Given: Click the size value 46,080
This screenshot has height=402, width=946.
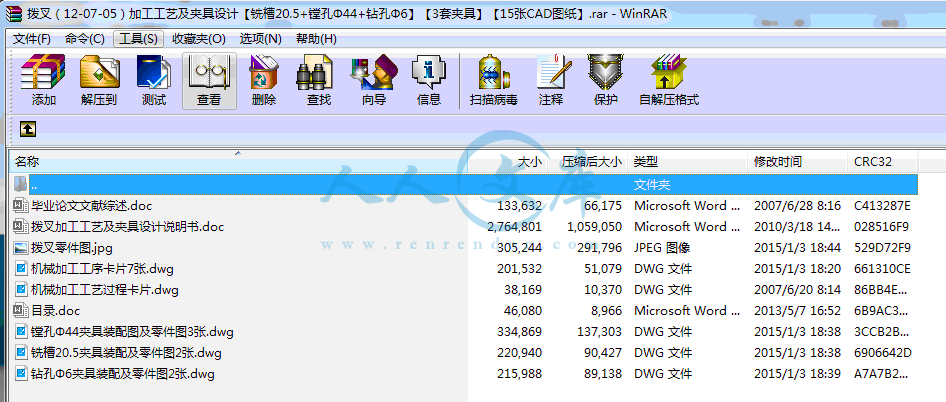Looking at the screenshot, I should click(x=523, y=311).
